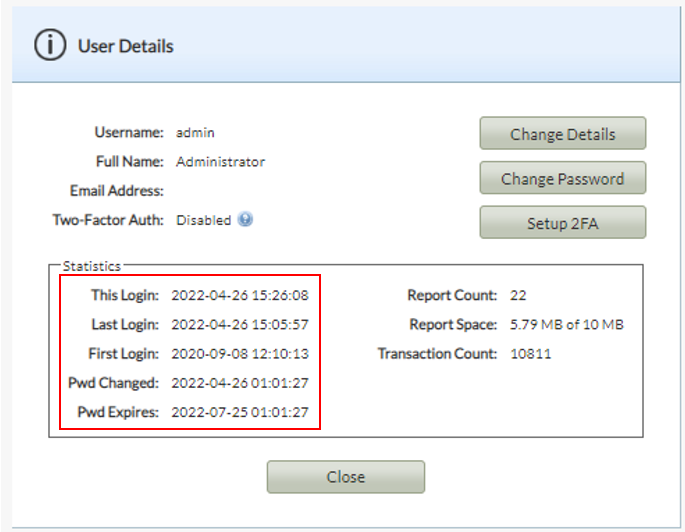The width and height of the screenshot is (685, 532).
Task: Click the Pwd Changed timestamp
Action: [x=240, y=383]
